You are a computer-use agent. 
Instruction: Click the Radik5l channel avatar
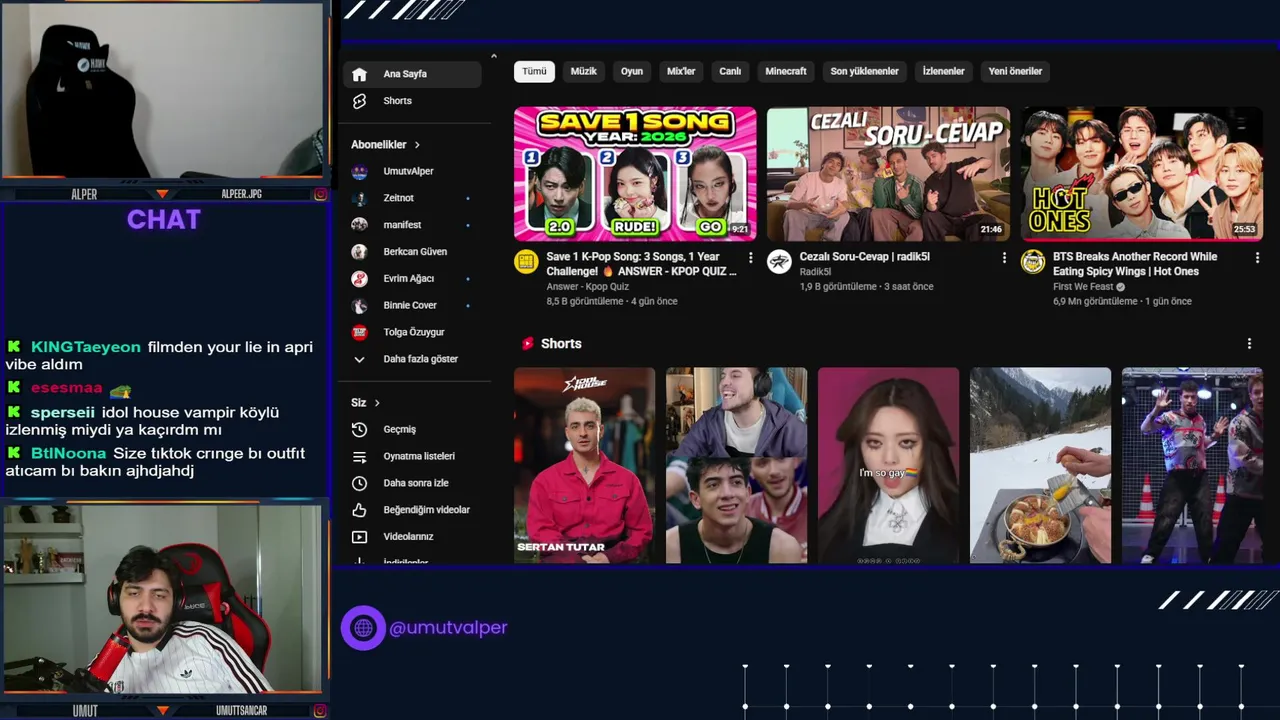(x=779, y=262)
